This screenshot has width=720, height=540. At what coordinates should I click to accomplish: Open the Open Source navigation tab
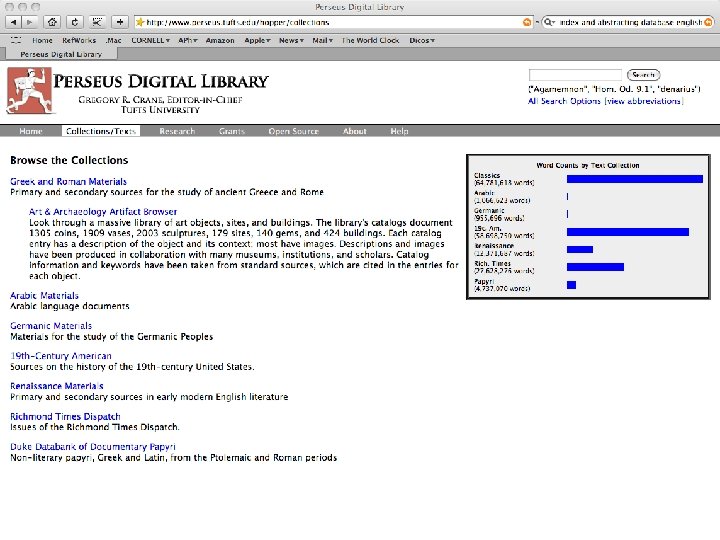click(x=293, y=131)
